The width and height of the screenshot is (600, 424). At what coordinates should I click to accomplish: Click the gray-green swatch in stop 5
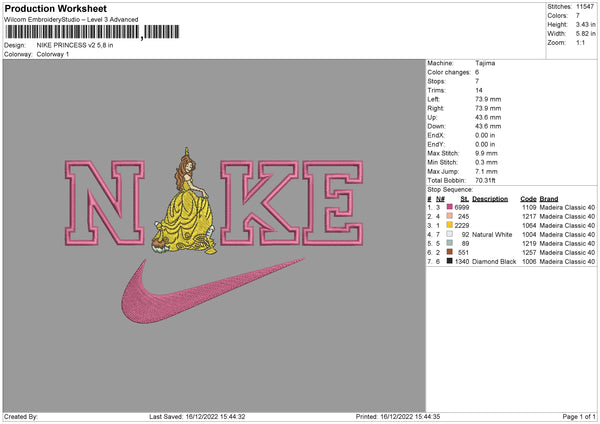pyautogui.click(x=450, y=243)
